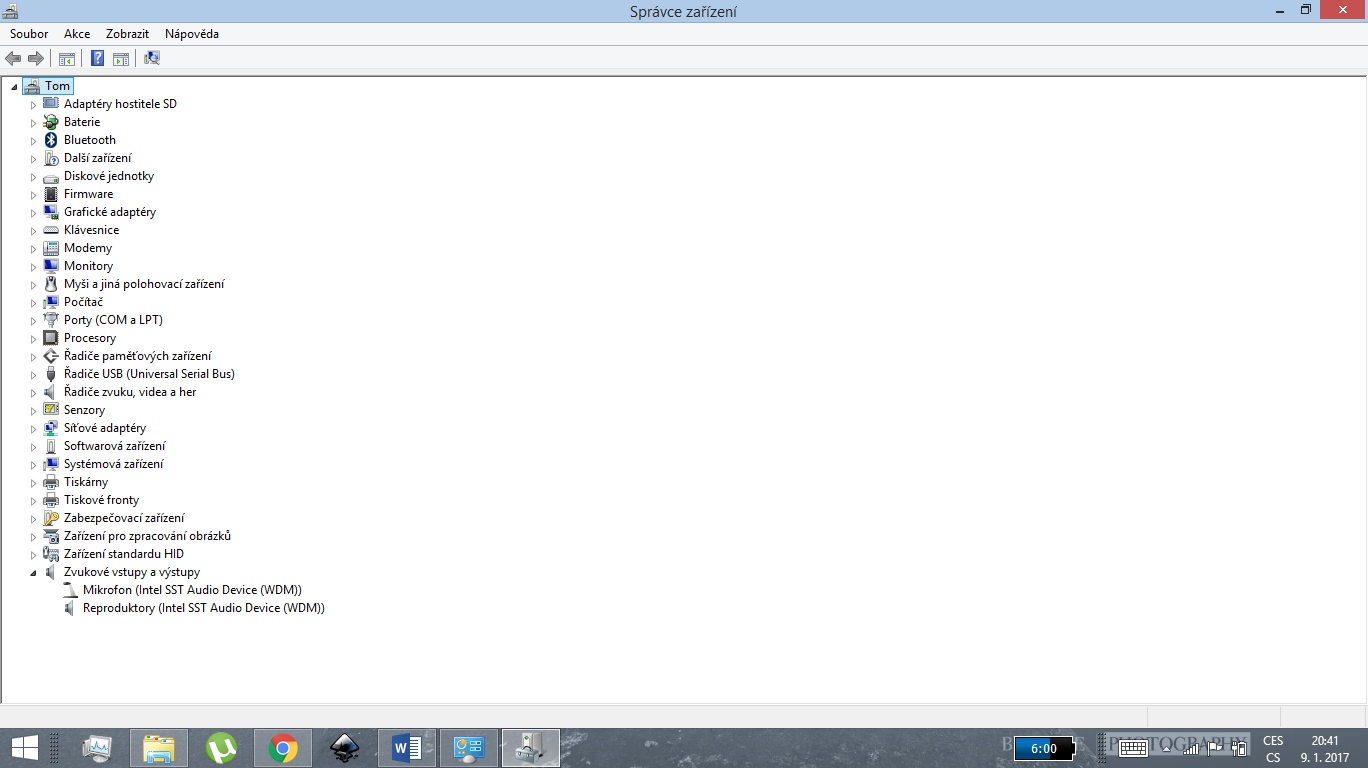Click Scan for hardware changes toolbar icon
Screen dimensions: 1368x768
pyautogui.click(x=152, y=58)
